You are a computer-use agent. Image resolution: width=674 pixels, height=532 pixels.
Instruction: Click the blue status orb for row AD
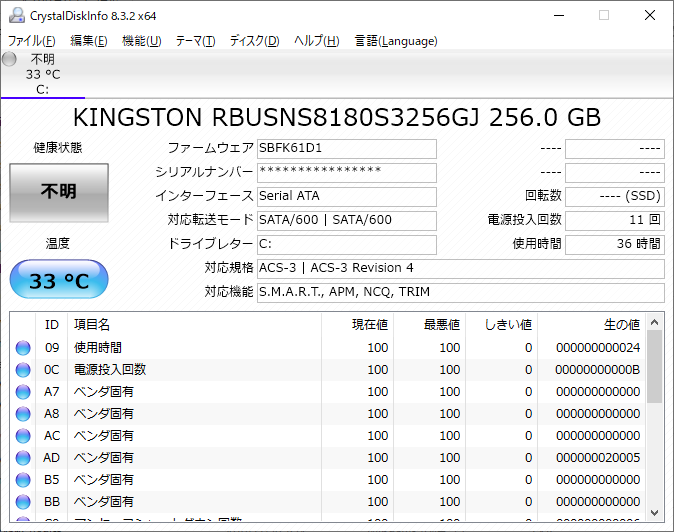[x=23, y=458]
